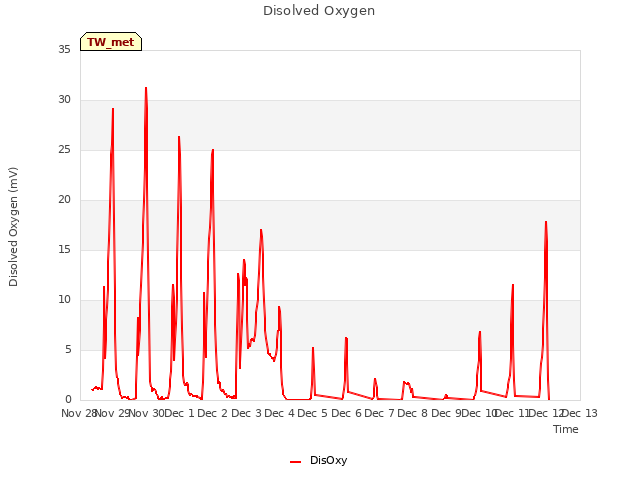Click the y-axis value 10
The image size is (640, 480).
[x=64, y=299]
